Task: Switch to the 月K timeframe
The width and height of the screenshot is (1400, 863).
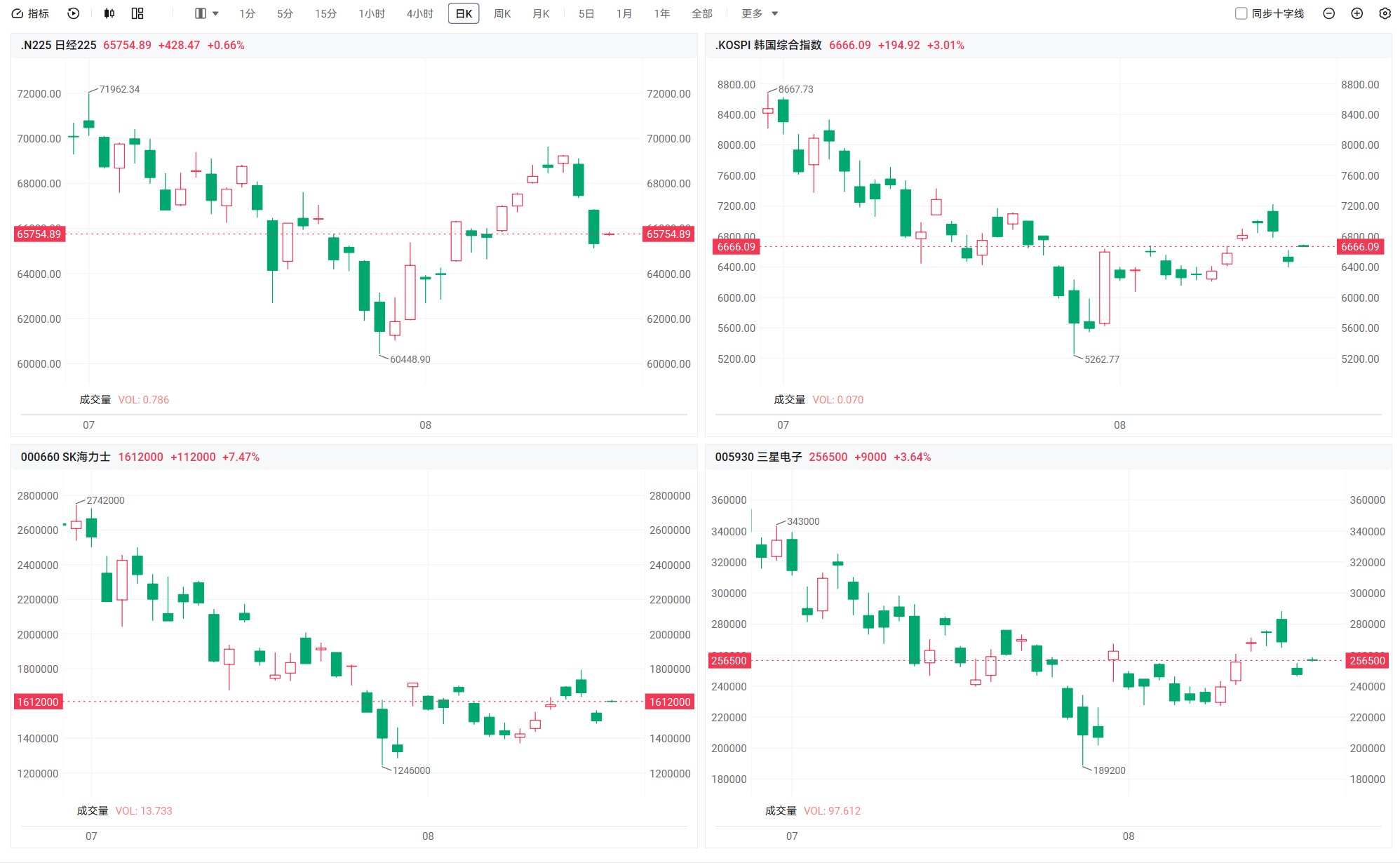Action: (x=541, y=13)
